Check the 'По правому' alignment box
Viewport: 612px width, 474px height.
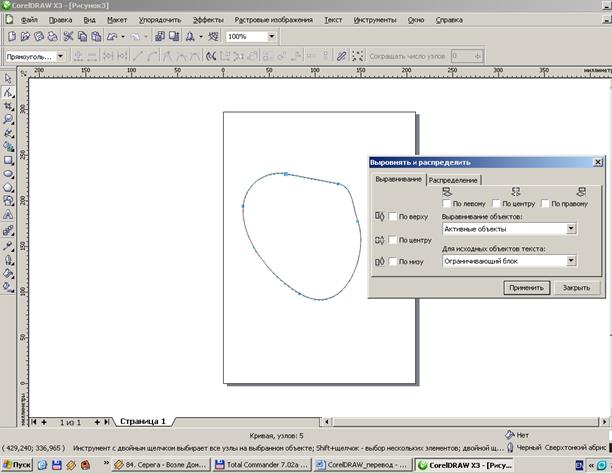(x=545, y=203)
